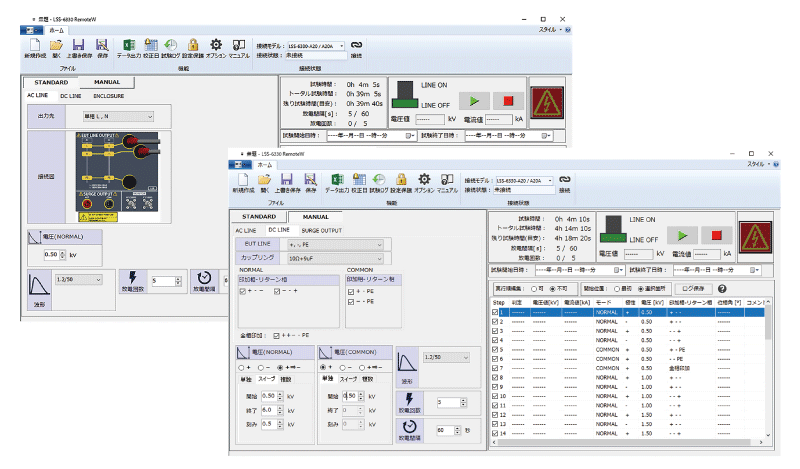Image resolution: width=800 pixels, height=469 pixels.
Task: Open Manual icon in front window
Action: tap(447, 180)
